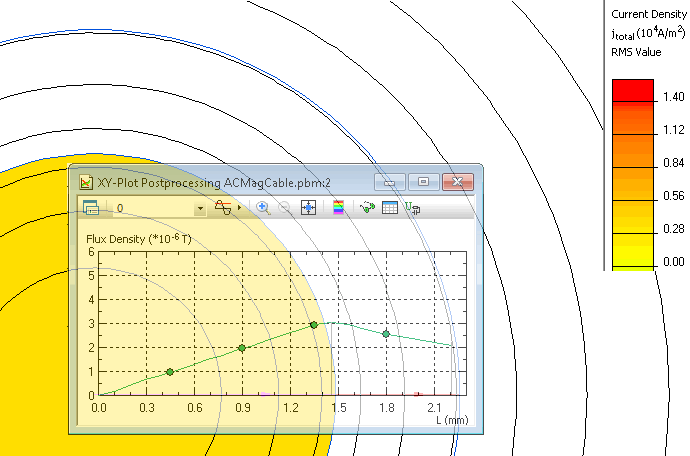
Task: Click the 'RMS Value' legend label
Action: click(x=636, y=52)
